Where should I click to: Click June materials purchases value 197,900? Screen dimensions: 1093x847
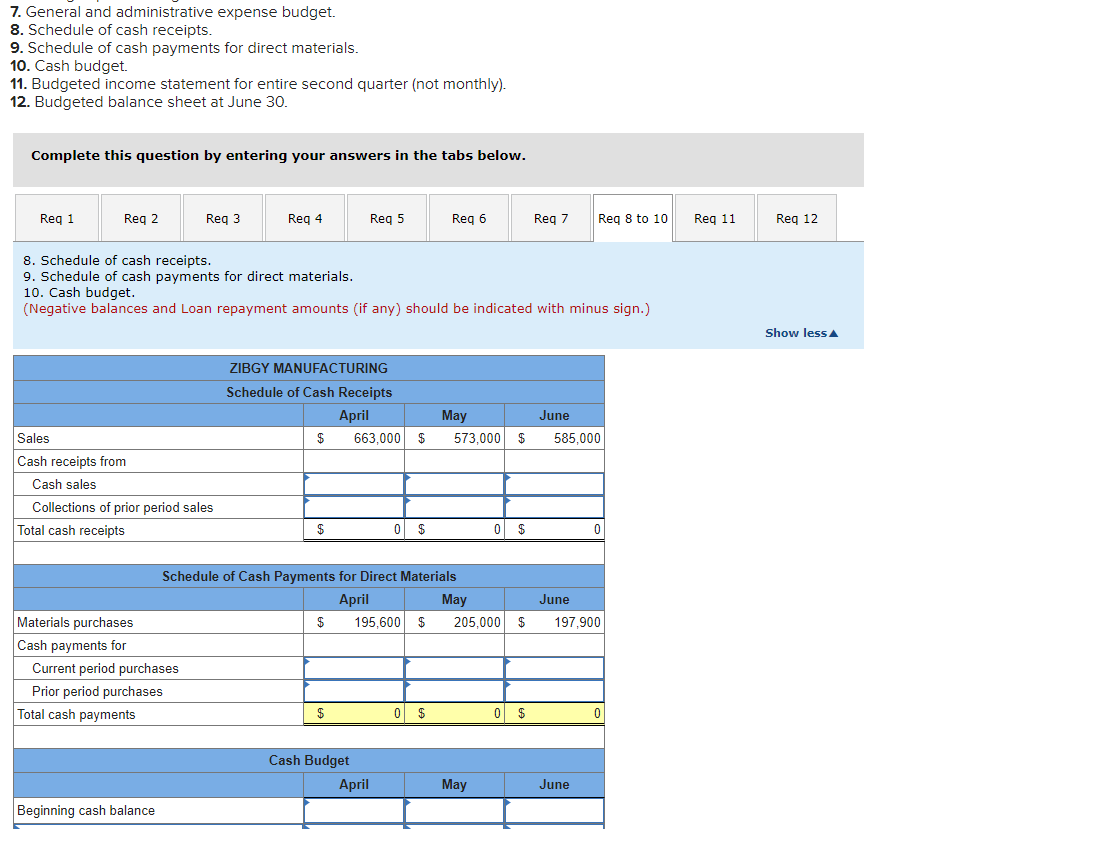coord(577,622)
